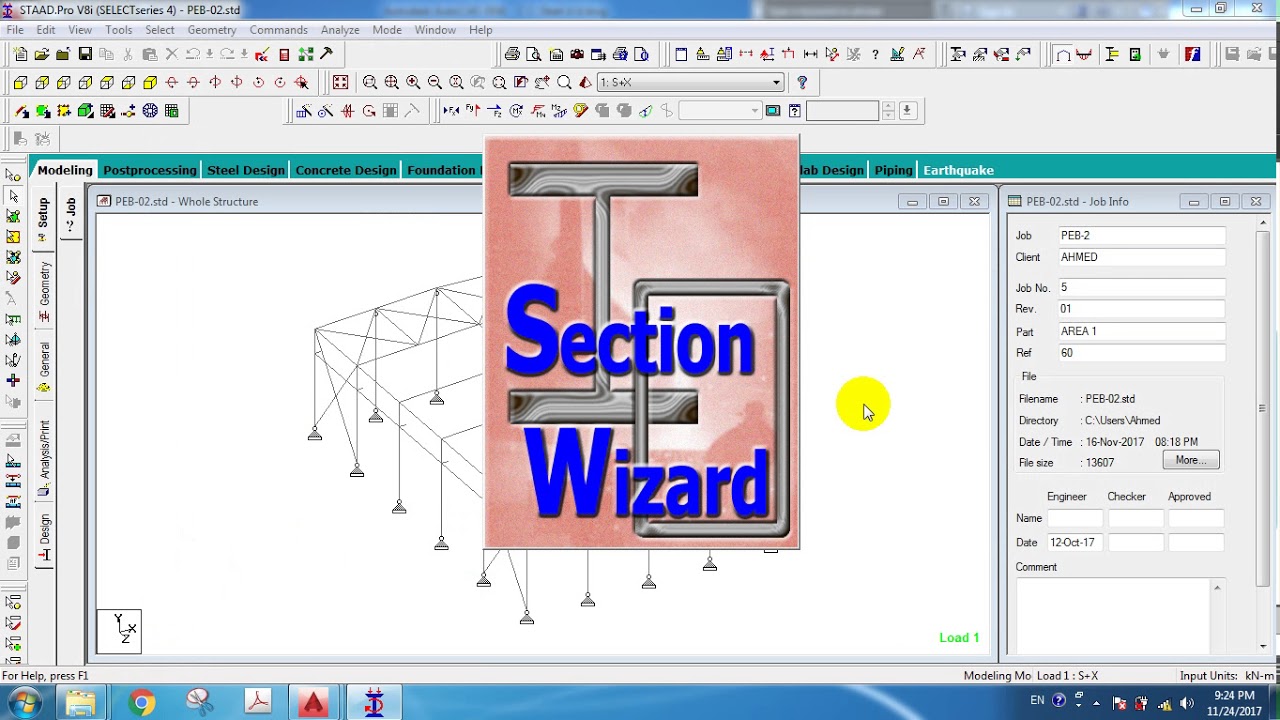Switch to the Steel Design tab
1280x720 pixels.
click(246, 170)
